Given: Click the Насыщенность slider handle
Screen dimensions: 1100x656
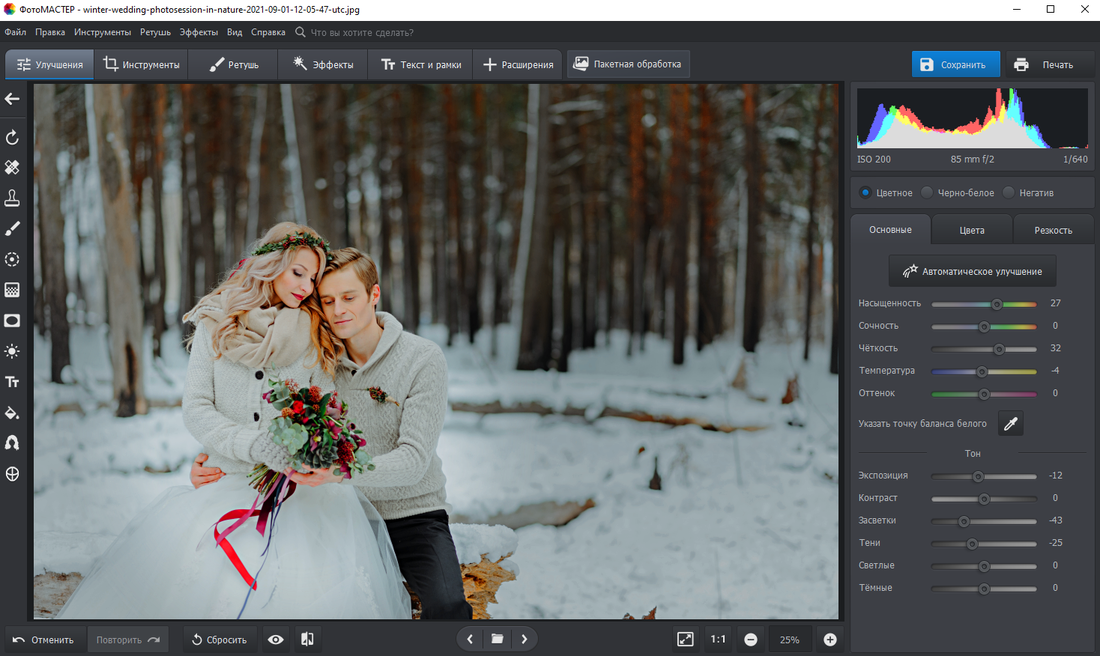Looking at the screenshot, I should point(997,303).
